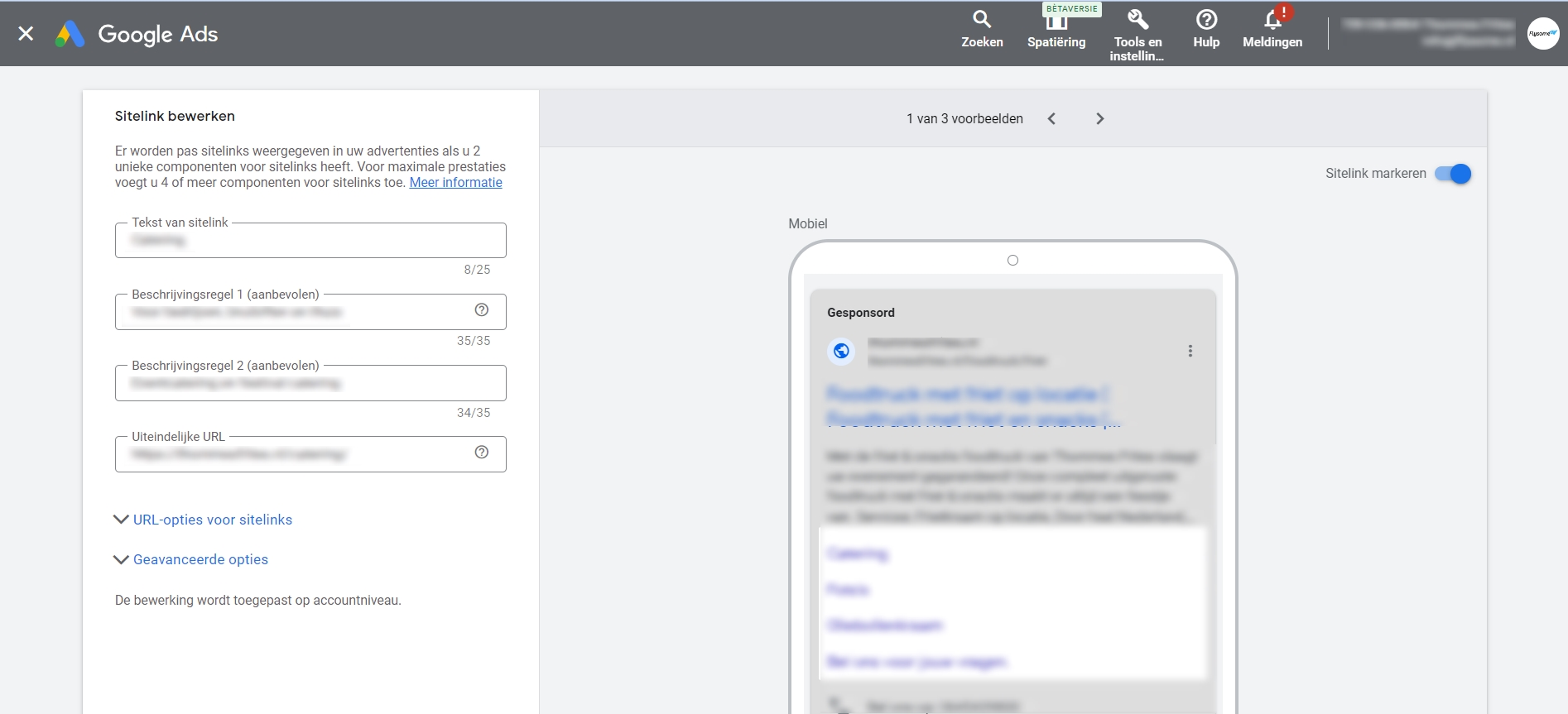Open the Spatiëring beta icon

[1056, 22]
